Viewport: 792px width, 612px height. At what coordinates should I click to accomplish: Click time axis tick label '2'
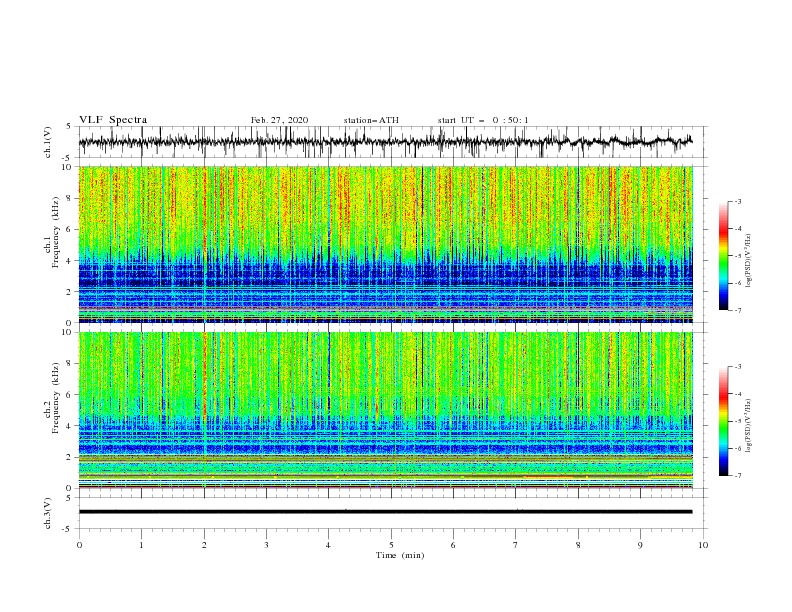point(204,545)
